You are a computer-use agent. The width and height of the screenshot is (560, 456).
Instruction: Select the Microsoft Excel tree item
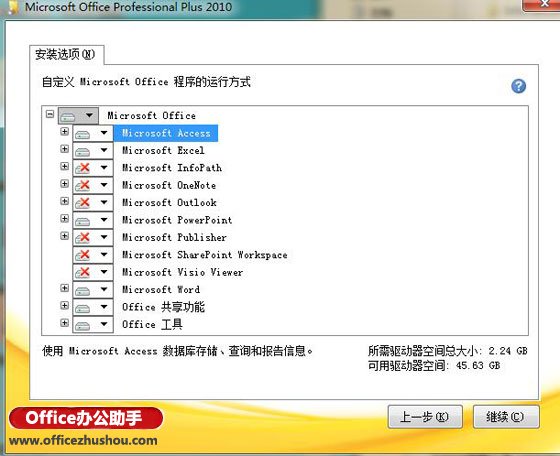pyautogui.click(x=163, y=150)
